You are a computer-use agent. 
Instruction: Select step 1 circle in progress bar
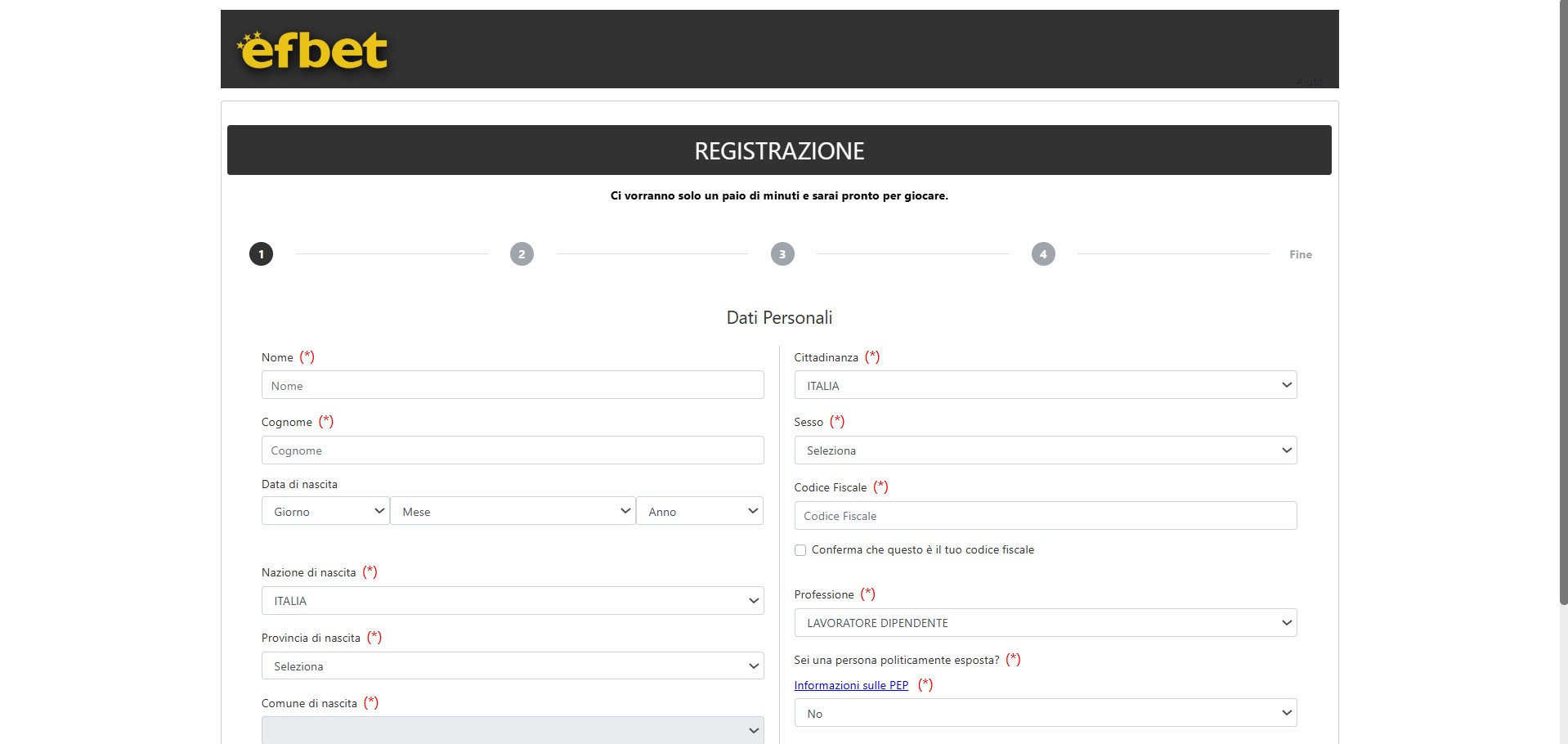pos(261,254)
